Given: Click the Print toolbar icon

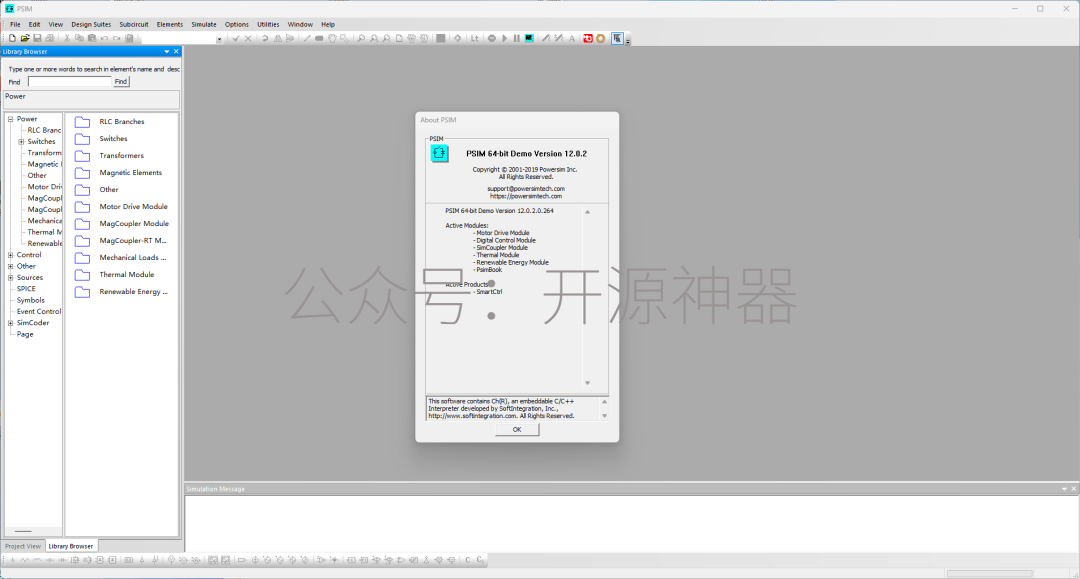Looking at the screenshot, I should [x=50, y=39].
